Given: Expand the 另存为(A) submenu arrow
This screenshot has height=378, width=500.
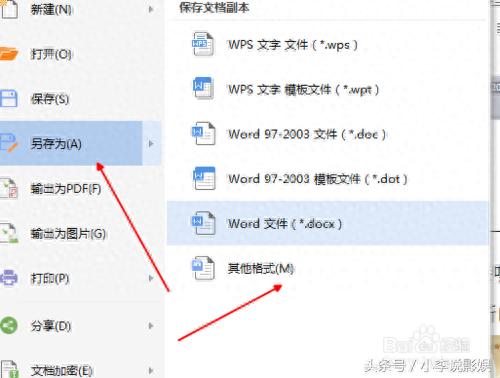Looking at the screenshot, I should [x=151, y=144].
